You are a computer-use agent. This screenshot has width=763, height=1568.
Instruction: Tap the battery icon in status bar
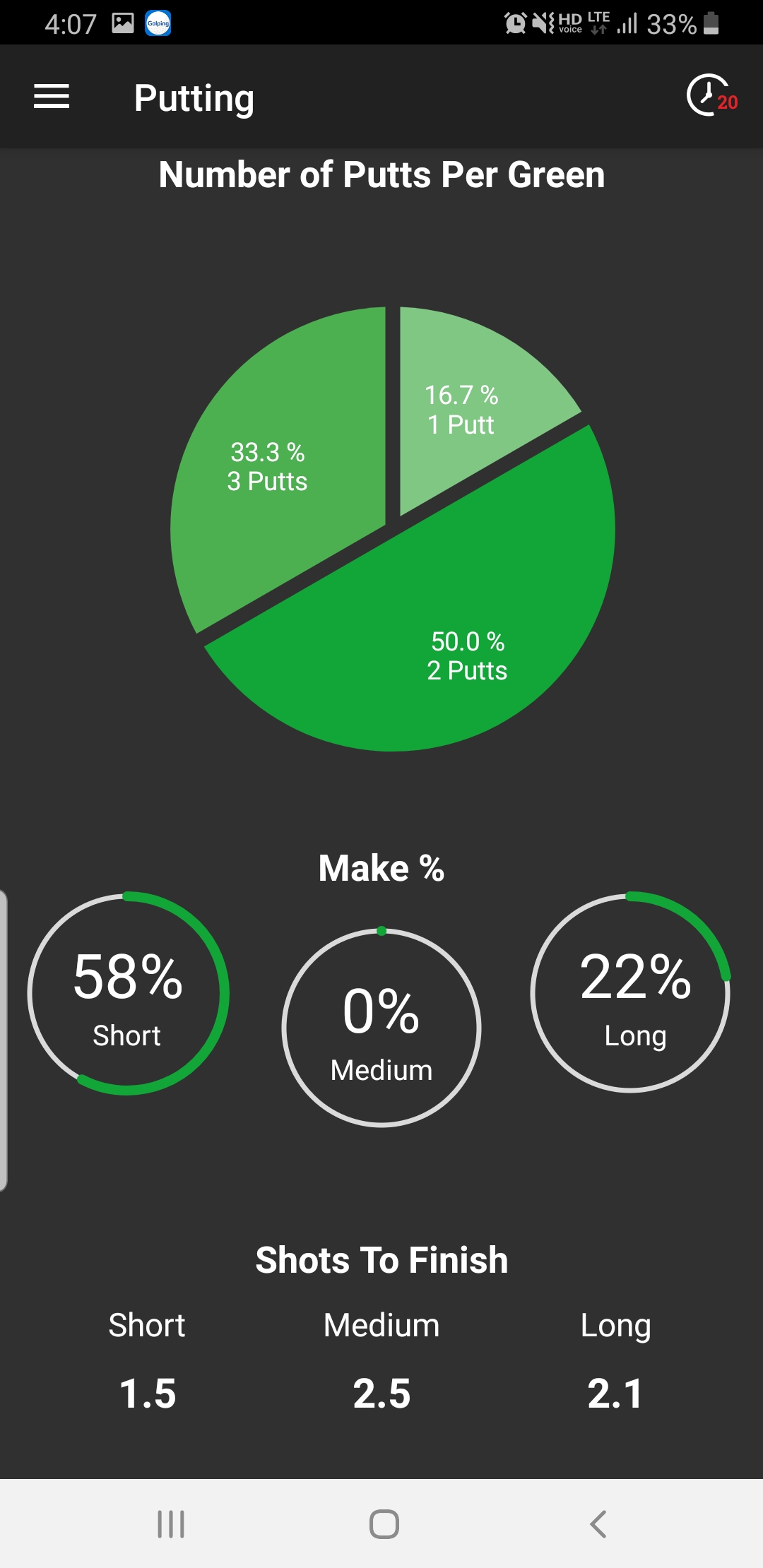point(711,23)
